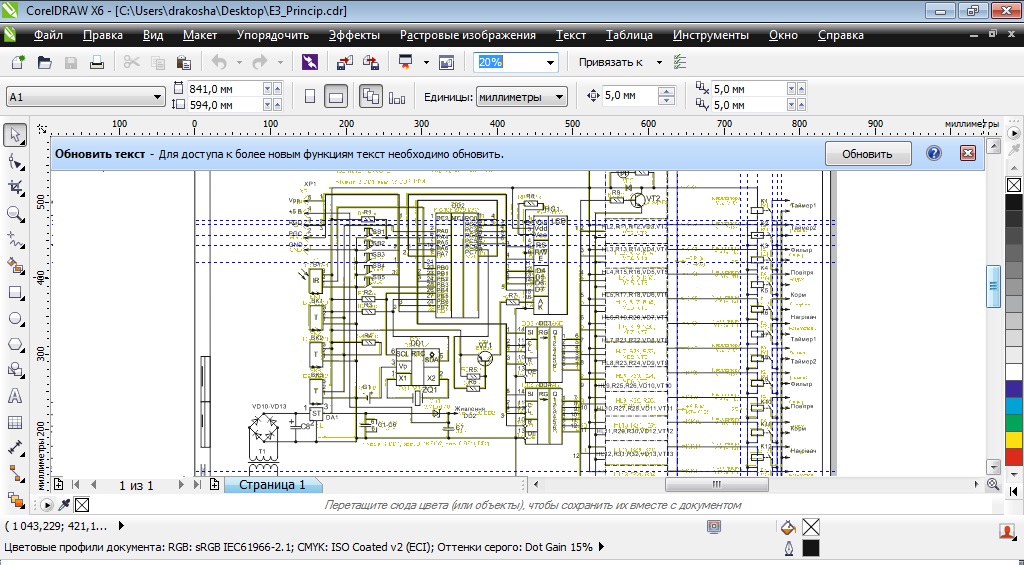1024x565 pixels.
Task: Open the Файл menu
Action: (x=48, y=35)
